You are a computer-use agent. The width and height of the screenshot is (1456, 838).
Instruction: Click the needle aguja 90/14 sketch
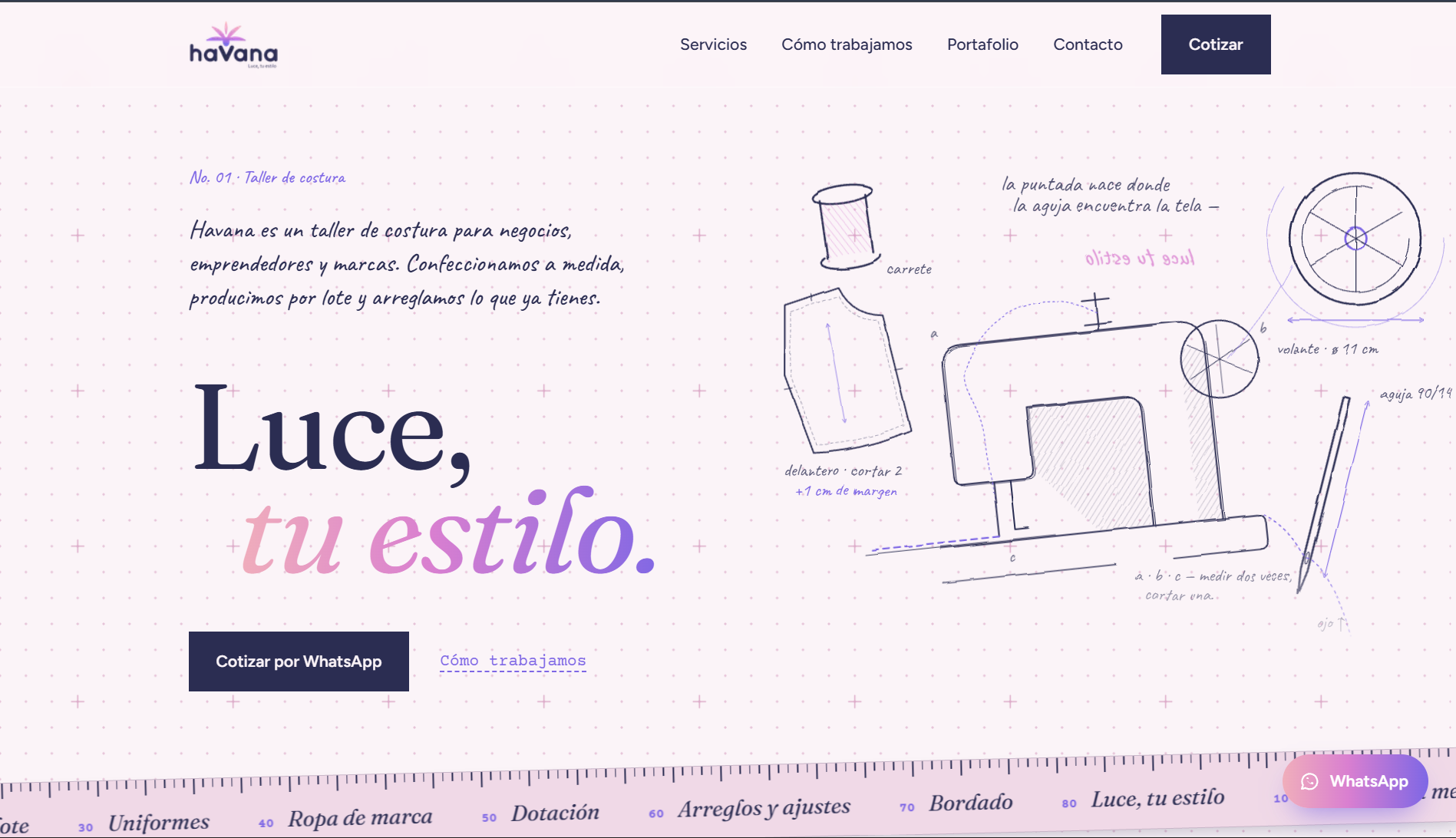(x=1323, y=495)
